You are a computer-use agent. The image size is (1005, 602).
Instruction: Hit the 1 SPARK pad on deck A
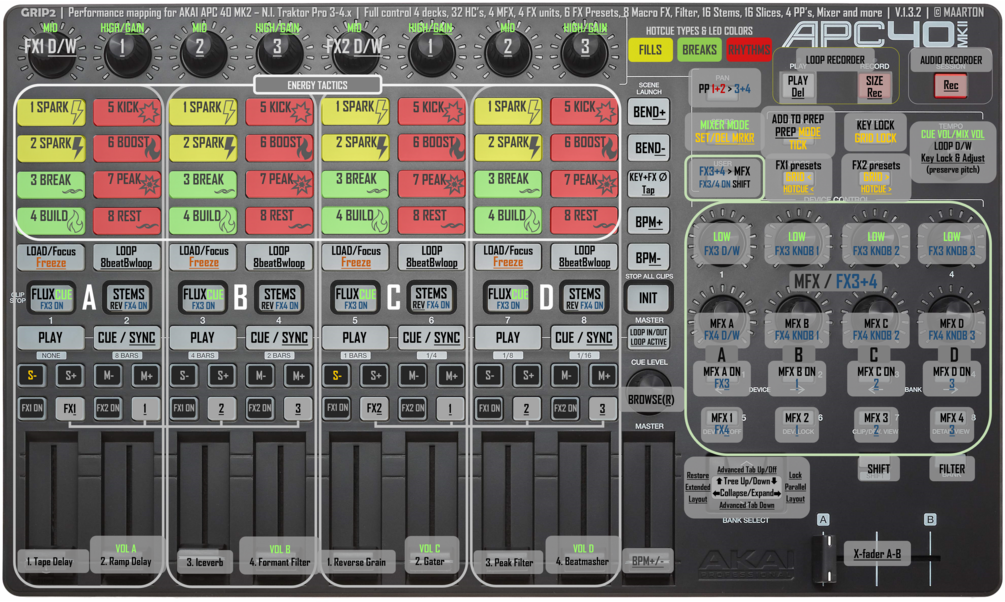(x=51, y=111)
